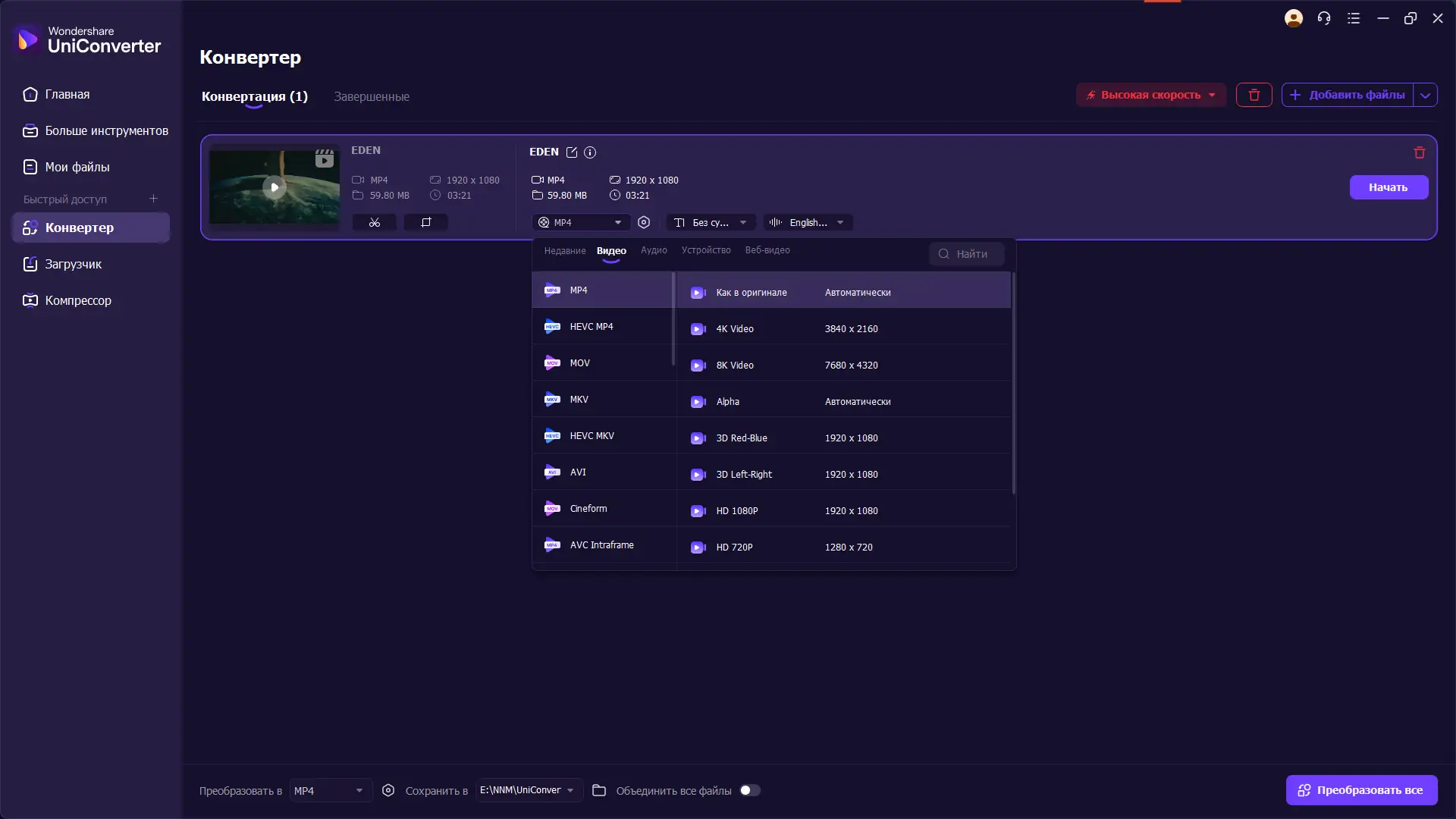The image size is (1456, 819).
Task: Click the crop icon below thumbnail
Action: 425,222
